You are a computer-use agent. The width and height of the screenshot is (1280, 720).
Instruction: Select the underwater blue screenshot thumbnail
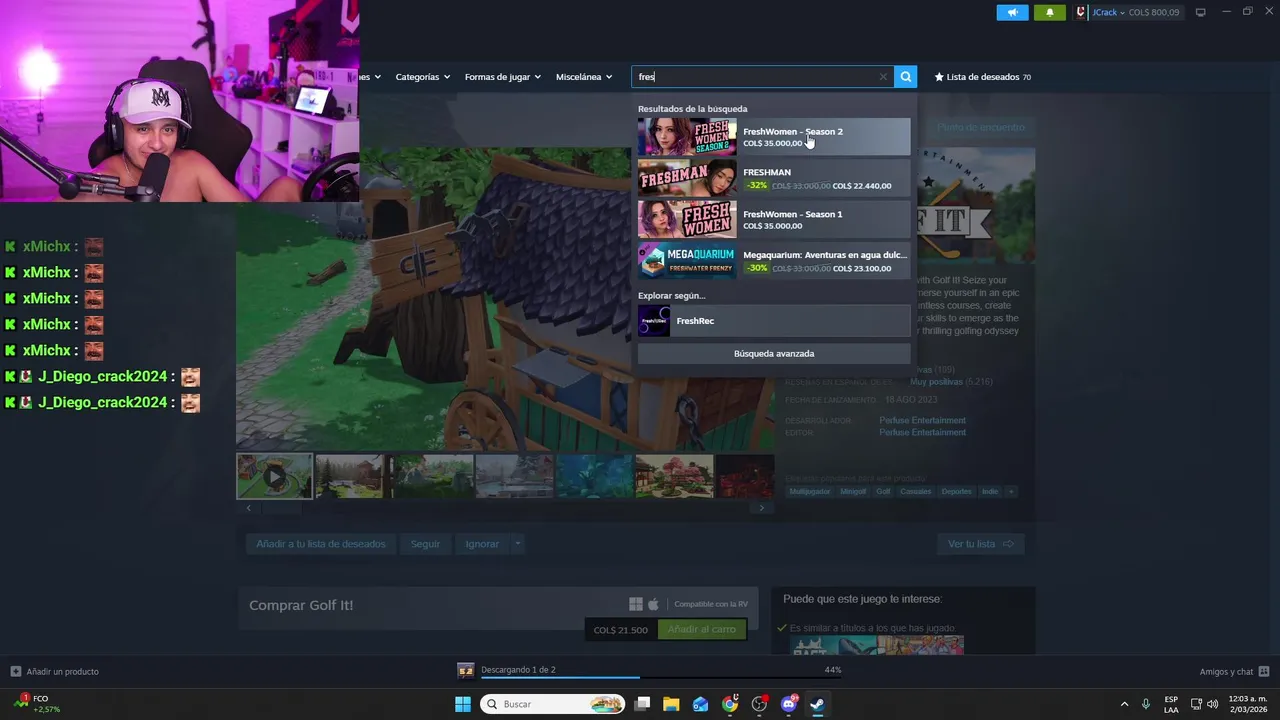[x=594, y=476]
